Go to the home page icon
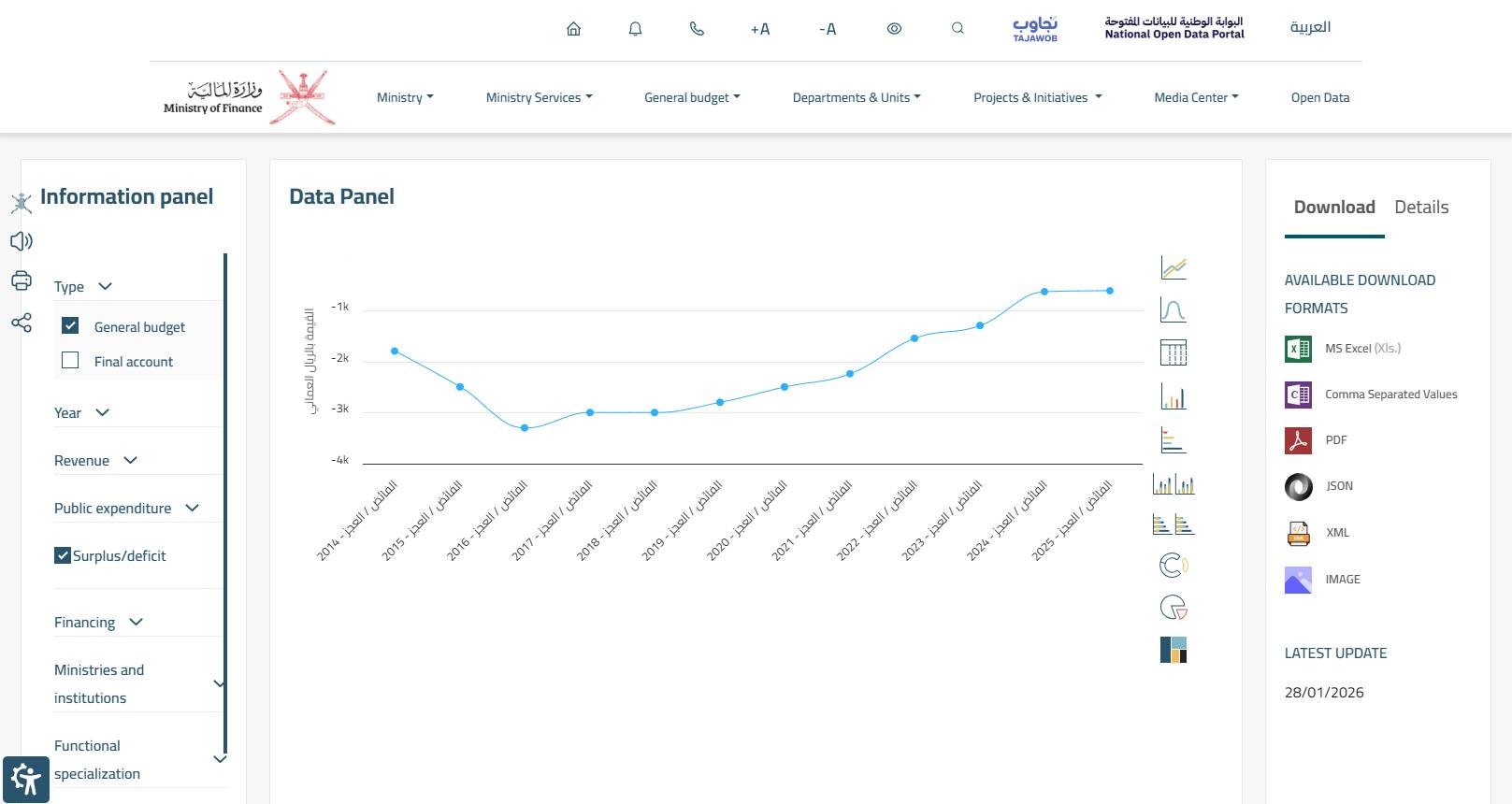Screen dimensions: 1512x804 click(x=574, y=29)
